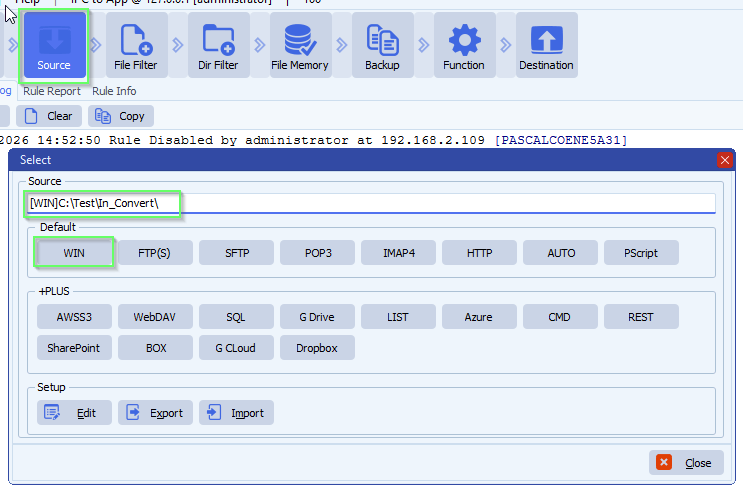This screenshot has height=492, width=743.
Task: Choose the LIST plus source
Action: 398,317
